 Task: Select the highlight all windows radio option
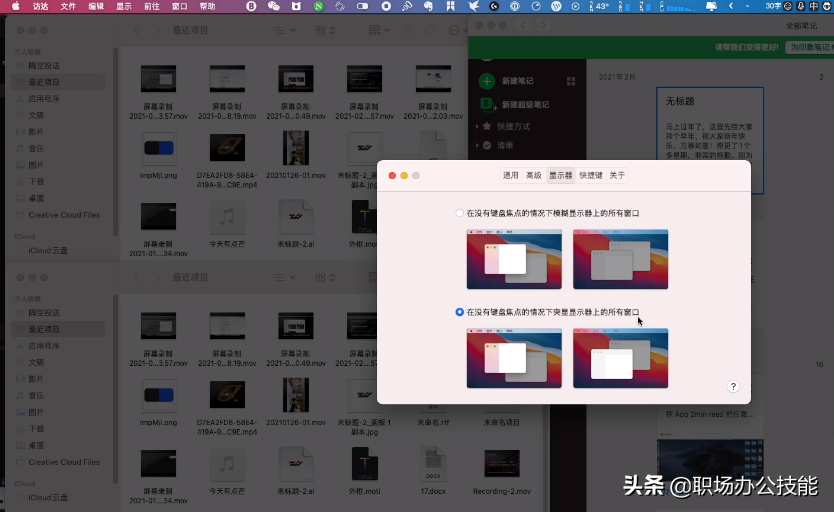460,312
